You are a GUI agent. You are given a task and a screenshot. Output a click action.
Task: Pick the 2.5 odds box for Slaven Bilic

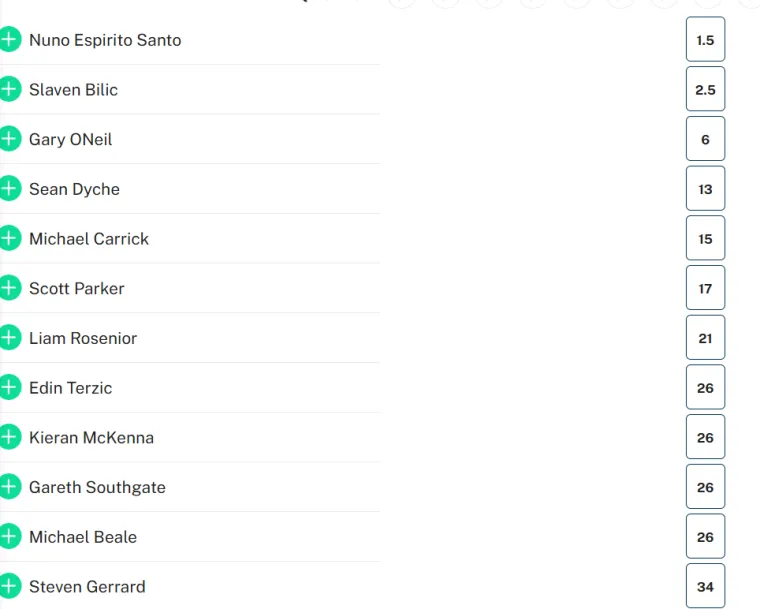[705, 90]
